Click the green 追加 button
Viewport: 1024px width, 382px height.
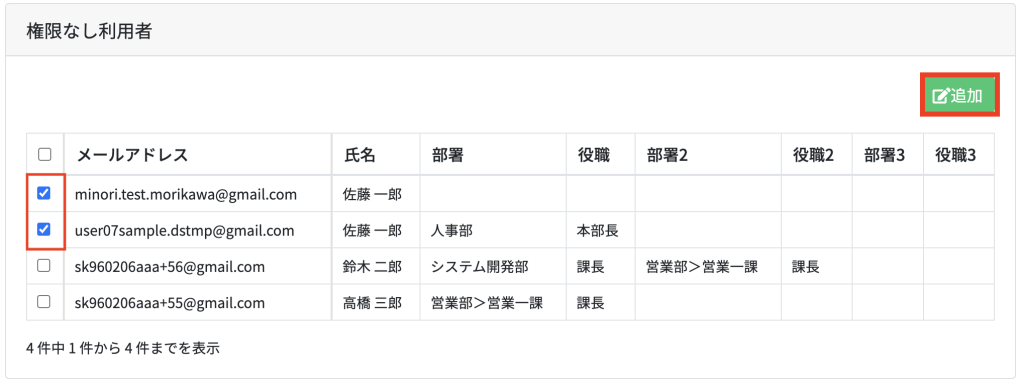tap(960, 95)
